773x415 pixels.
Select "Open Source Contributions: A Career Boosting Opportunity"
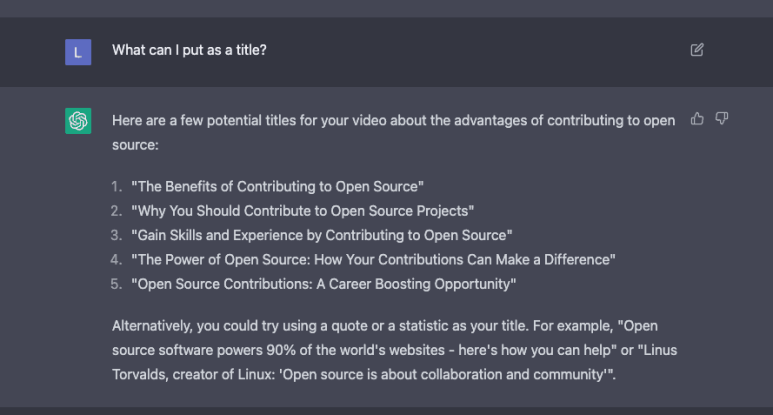[x=323, y=284]
